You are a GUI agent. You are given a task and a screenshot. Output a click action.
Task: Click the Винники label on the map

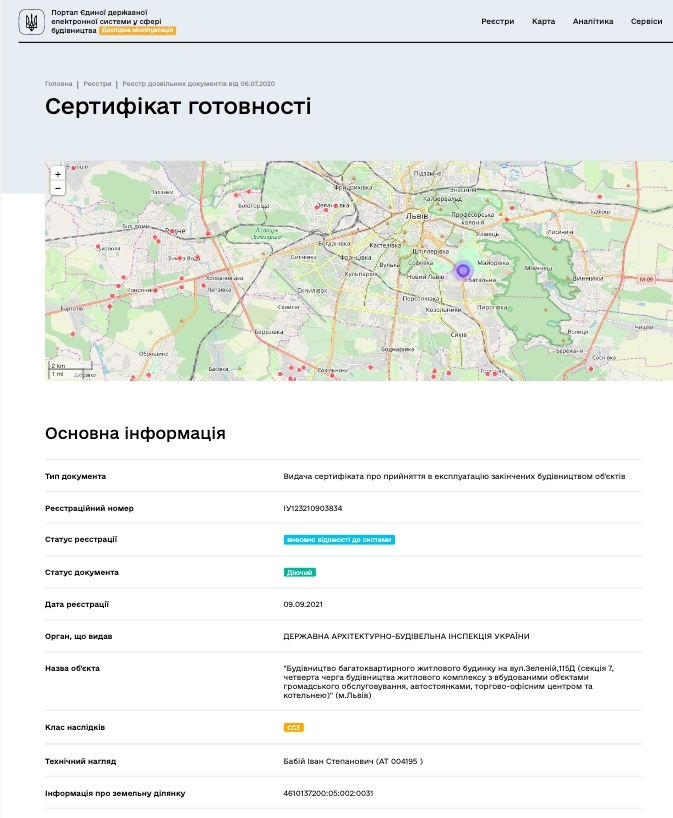point(588,278)
